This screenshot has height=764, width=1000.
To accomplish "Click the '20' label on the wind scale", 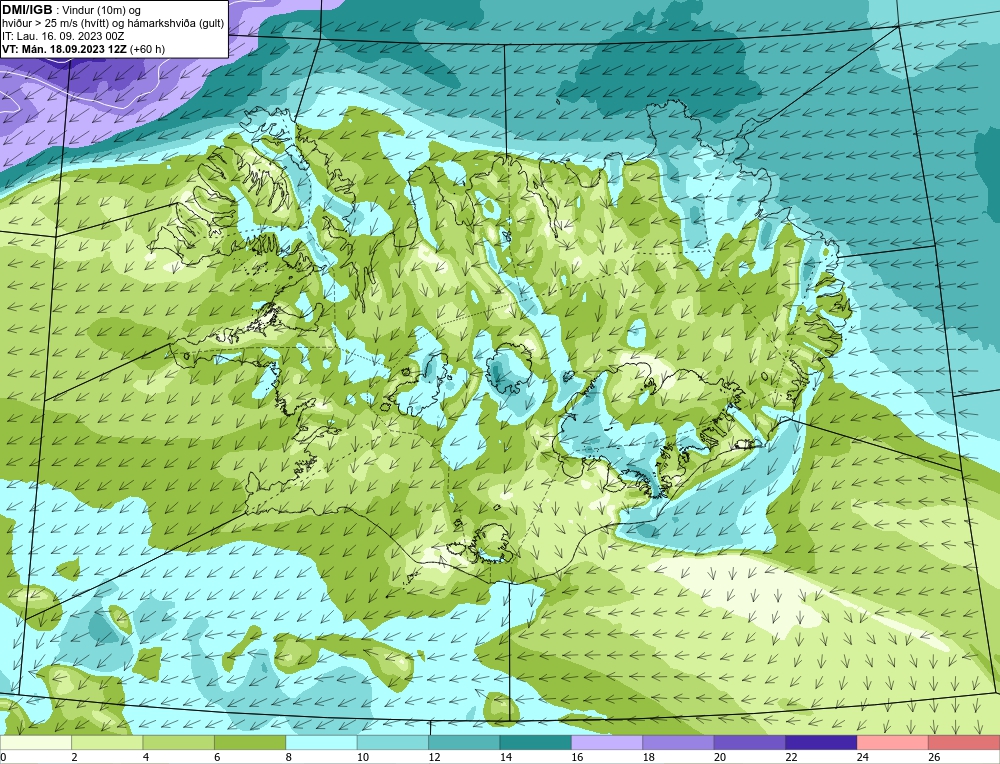I will point(720,757).
